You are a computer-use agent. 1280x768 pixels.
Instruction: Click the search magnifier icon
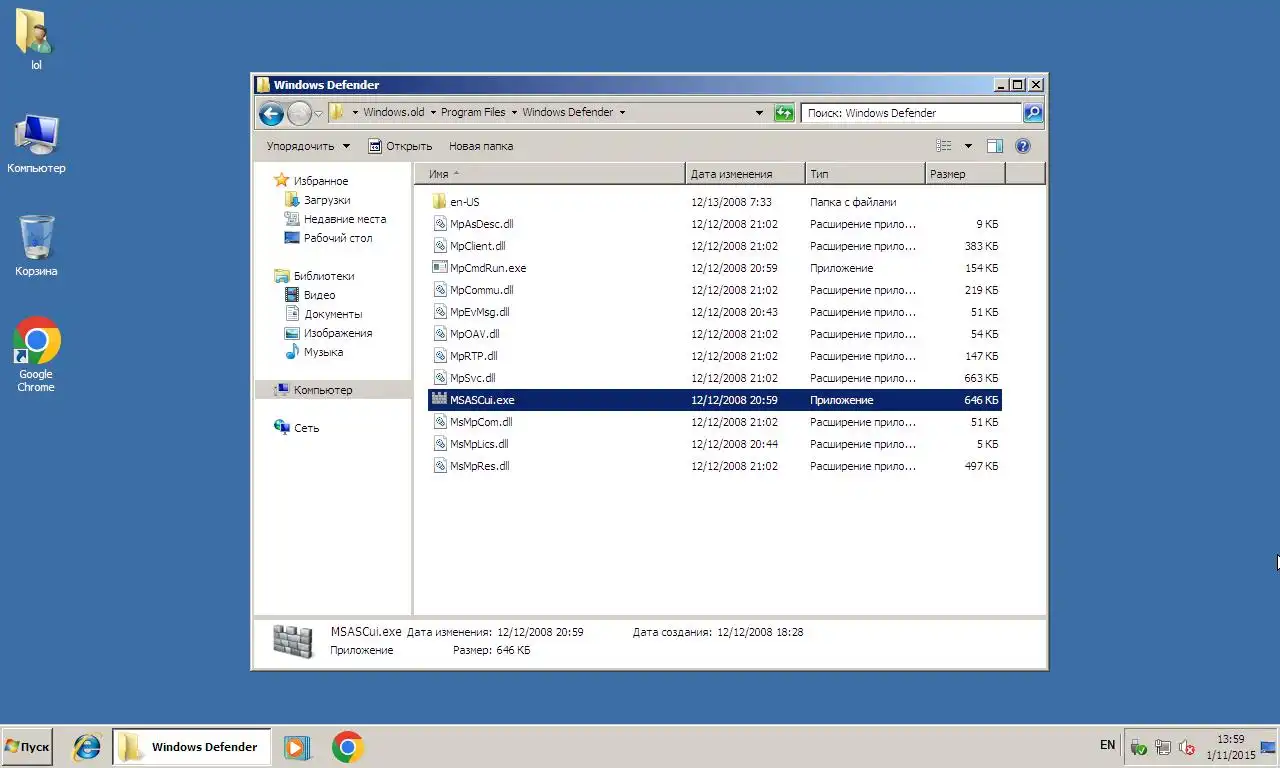[1033, 113]
